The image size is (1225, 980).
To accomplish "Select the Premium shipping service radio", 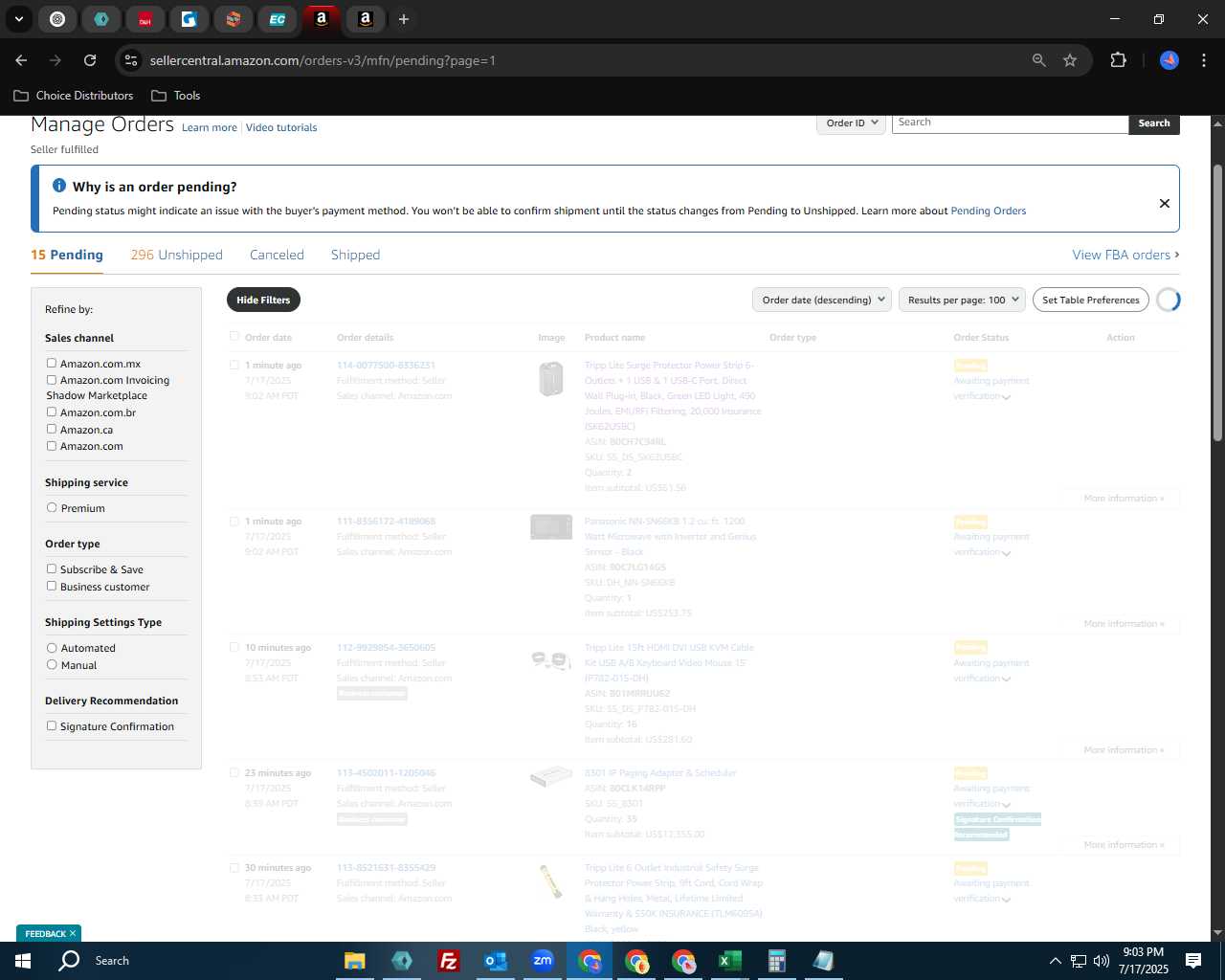I will [x=52, y=507].
